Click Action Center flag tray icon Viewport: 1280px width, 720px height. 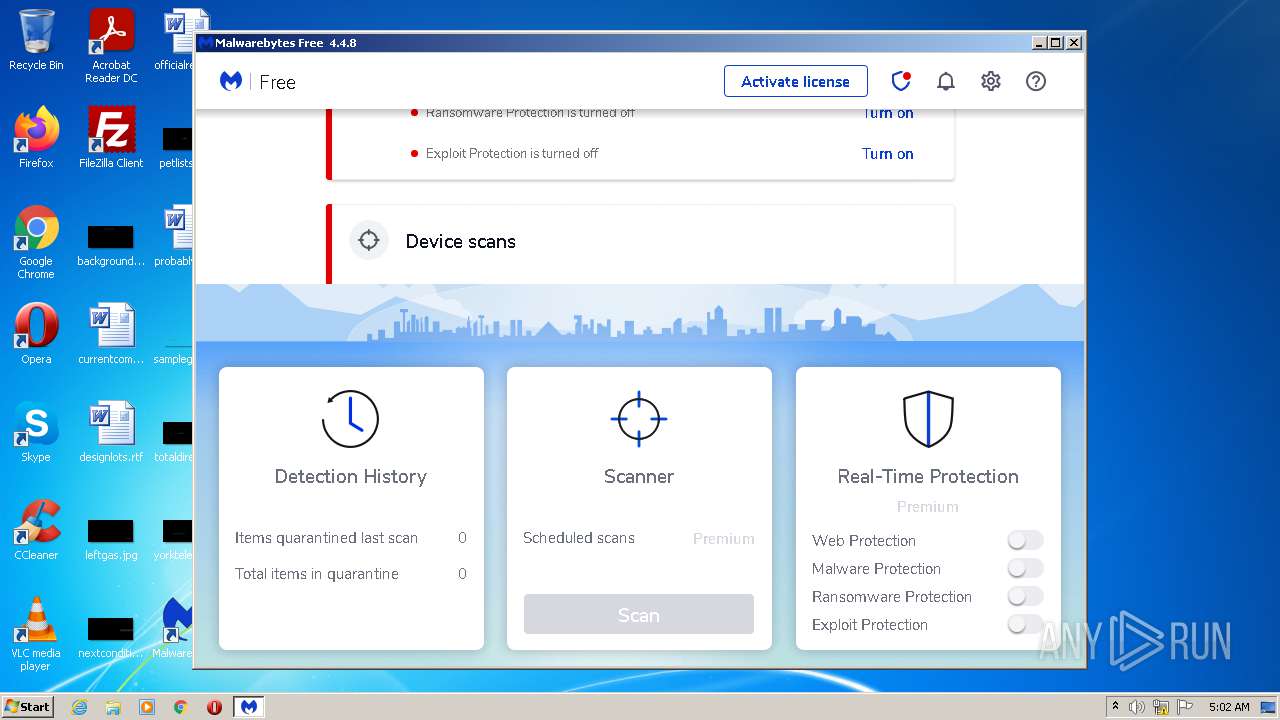click(1184, 707)
